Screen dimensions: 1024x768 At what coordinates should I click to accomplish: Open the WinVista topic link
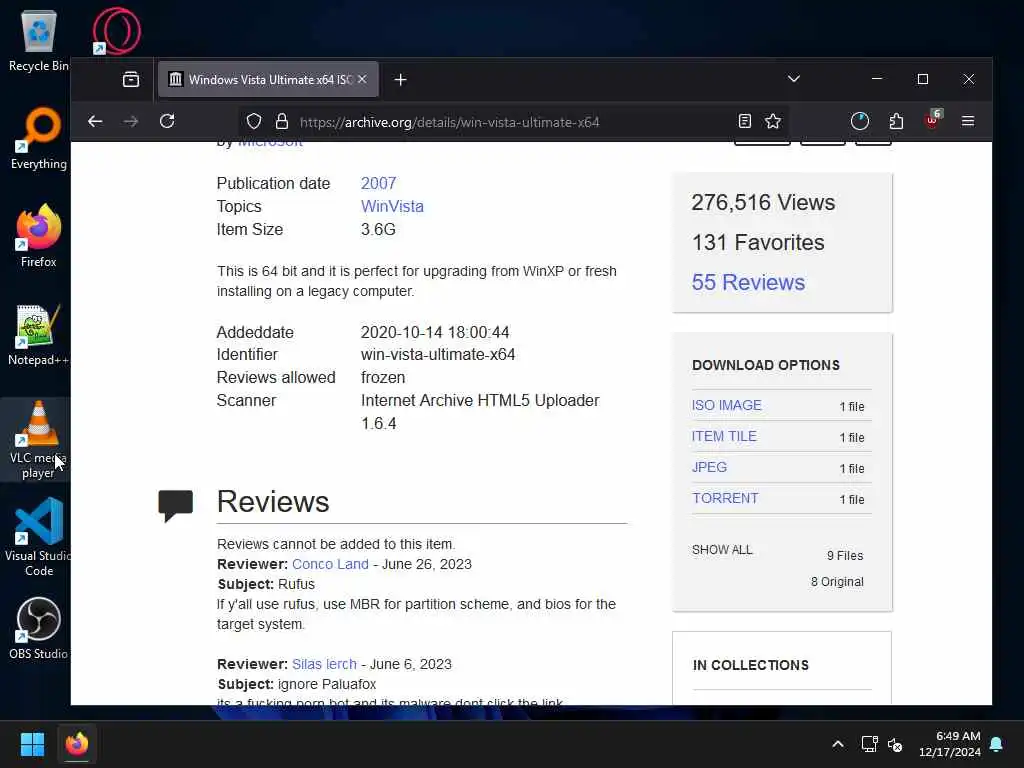[392, 206]
